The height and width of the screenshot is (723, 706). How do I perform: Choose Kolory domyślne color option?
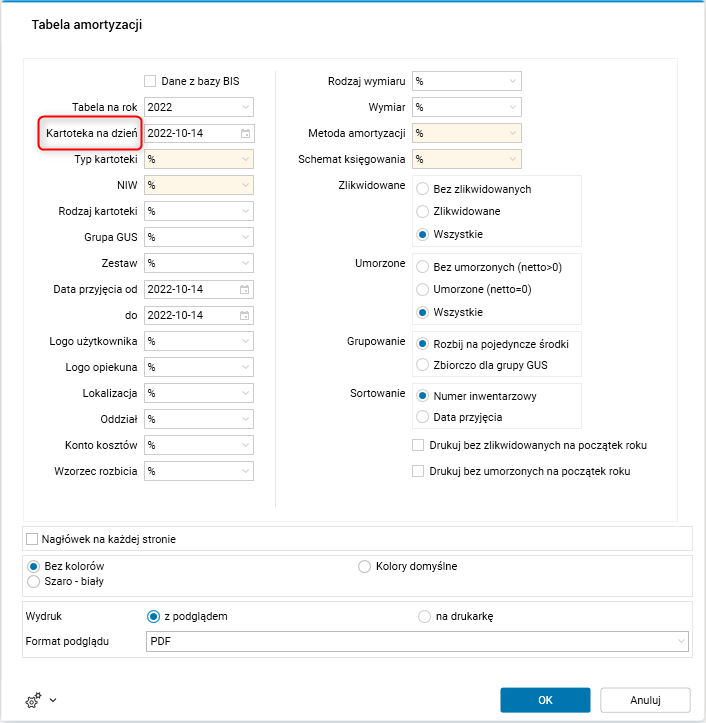pos(365,566)
